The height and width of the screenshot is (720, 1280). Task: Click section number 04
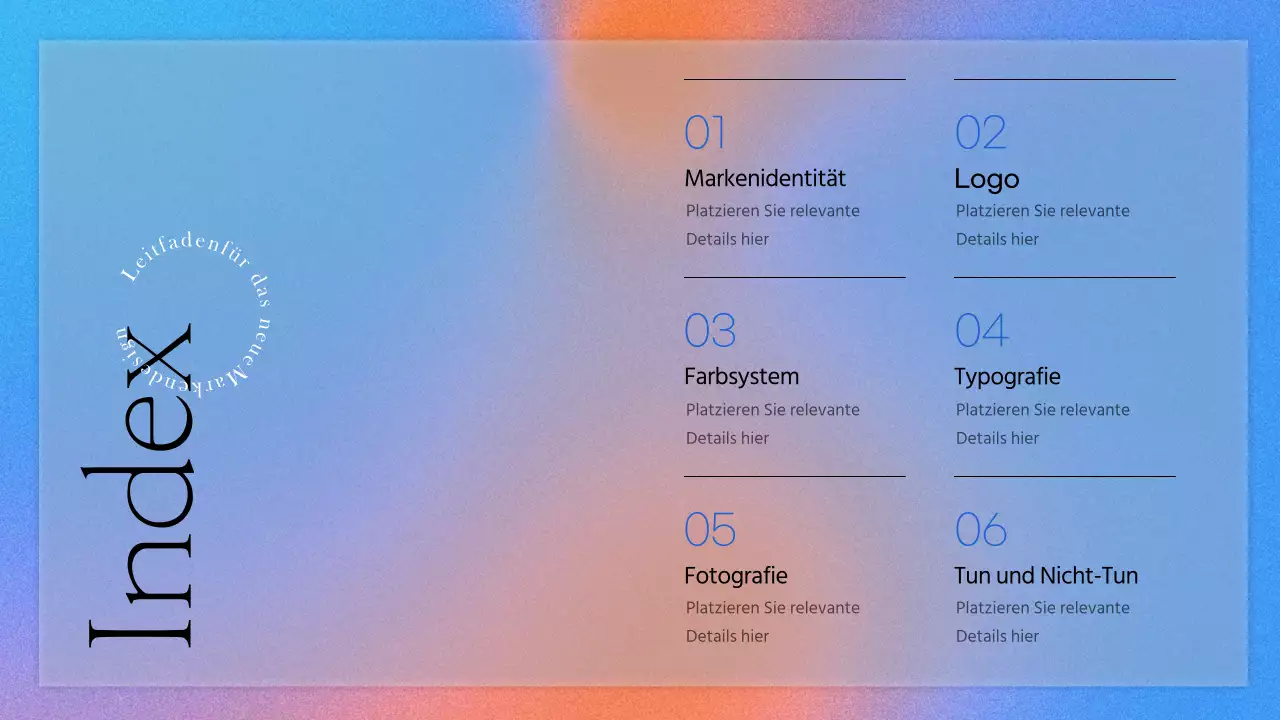point(981,331)
